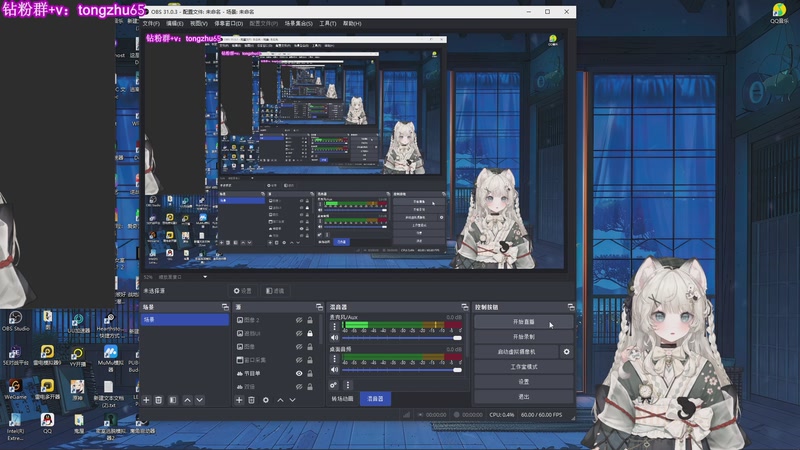Image resolution: width=800 pixels, height=450 pixels.
Task: Open scene filters icon in Scenes panel
Action: (173, 400)
